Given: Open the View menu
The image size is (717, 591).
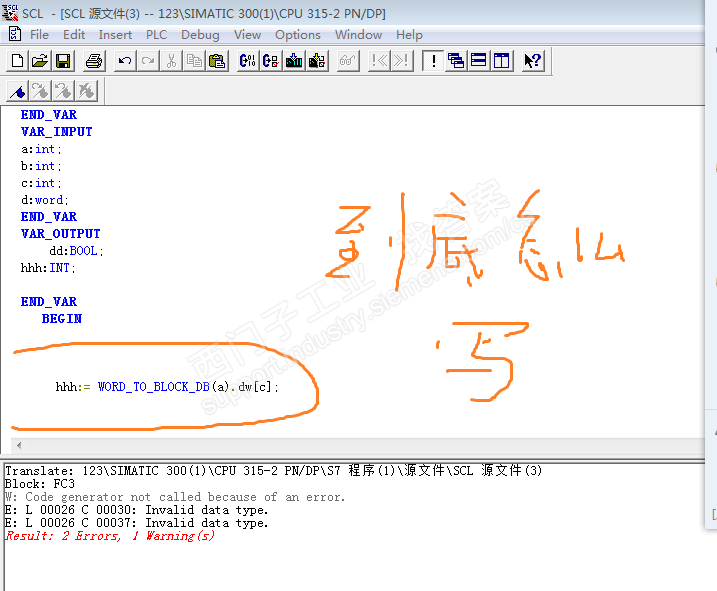Looking at the screenshot, I should point(247,35).
